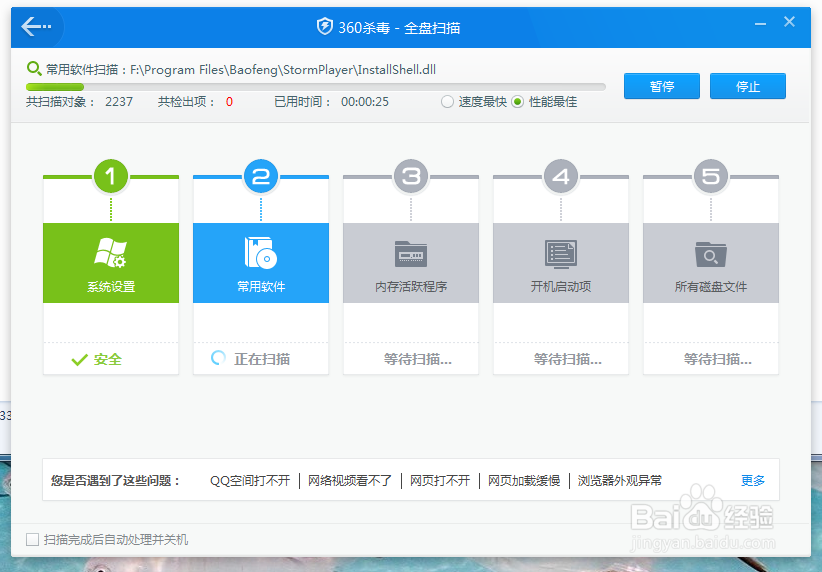Screen dimensions: 822x572
Task: Click 等待扫描 status under 开机启动项
Action: 567,359
